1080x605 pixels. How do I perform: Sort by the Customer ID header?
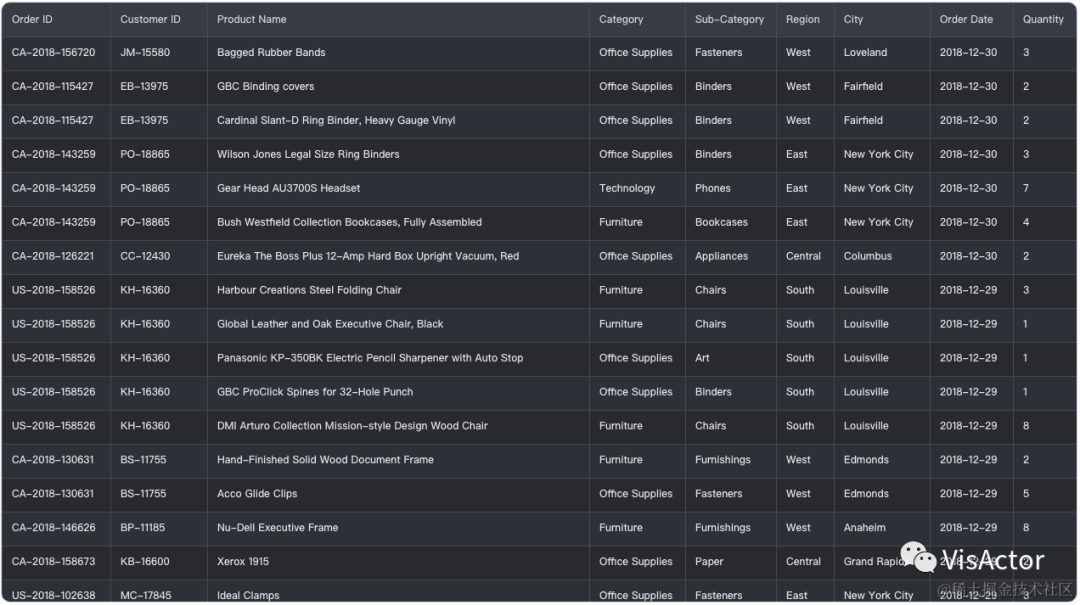150,19
